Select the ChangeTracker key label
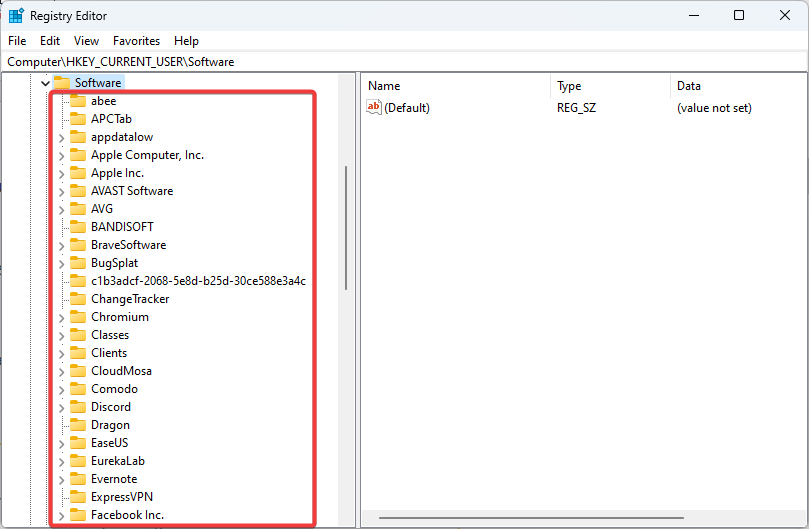809x529 pixels. pos(130,299)
